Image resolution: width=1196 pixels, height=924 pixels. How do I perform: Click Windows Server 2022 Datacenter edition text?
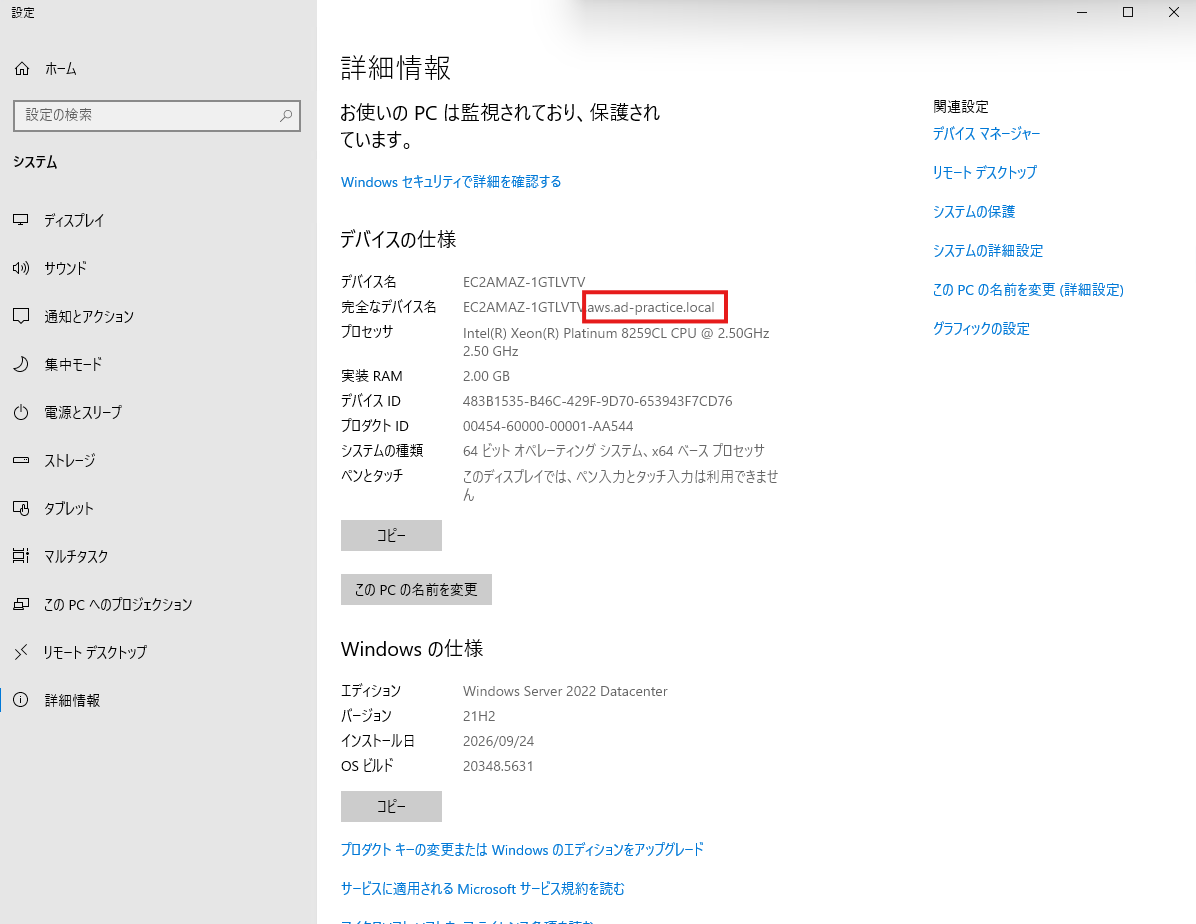pyautogui.click(x=565, y=691)
